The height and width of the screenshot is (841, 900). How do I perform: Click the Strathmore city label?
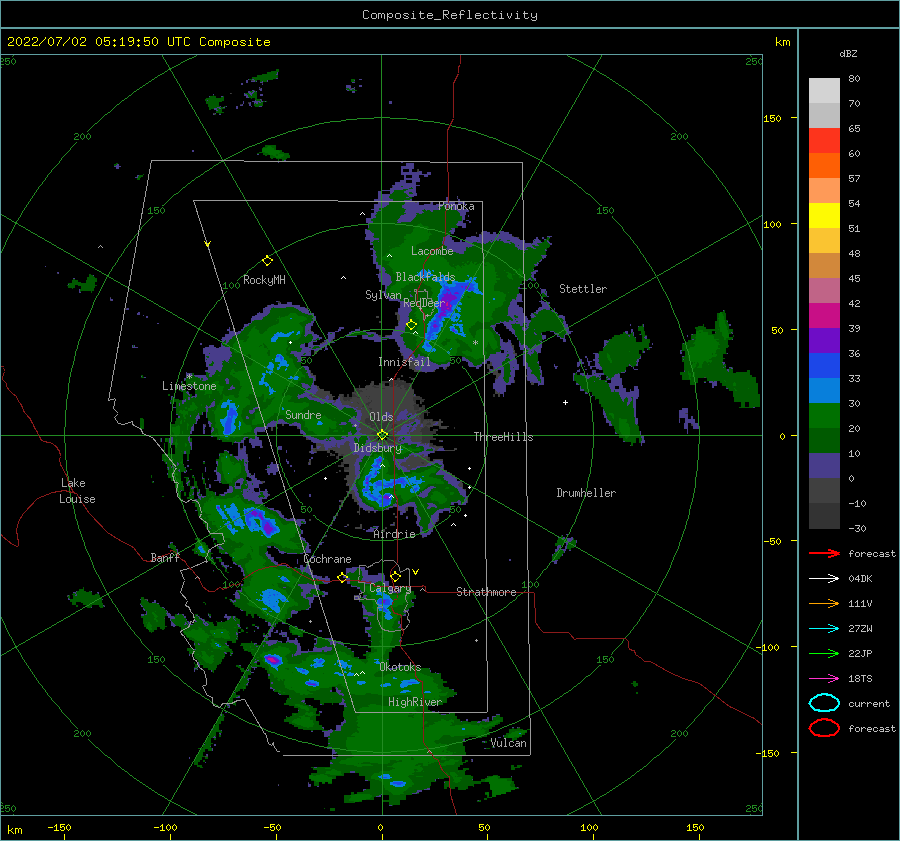[486, 592]
